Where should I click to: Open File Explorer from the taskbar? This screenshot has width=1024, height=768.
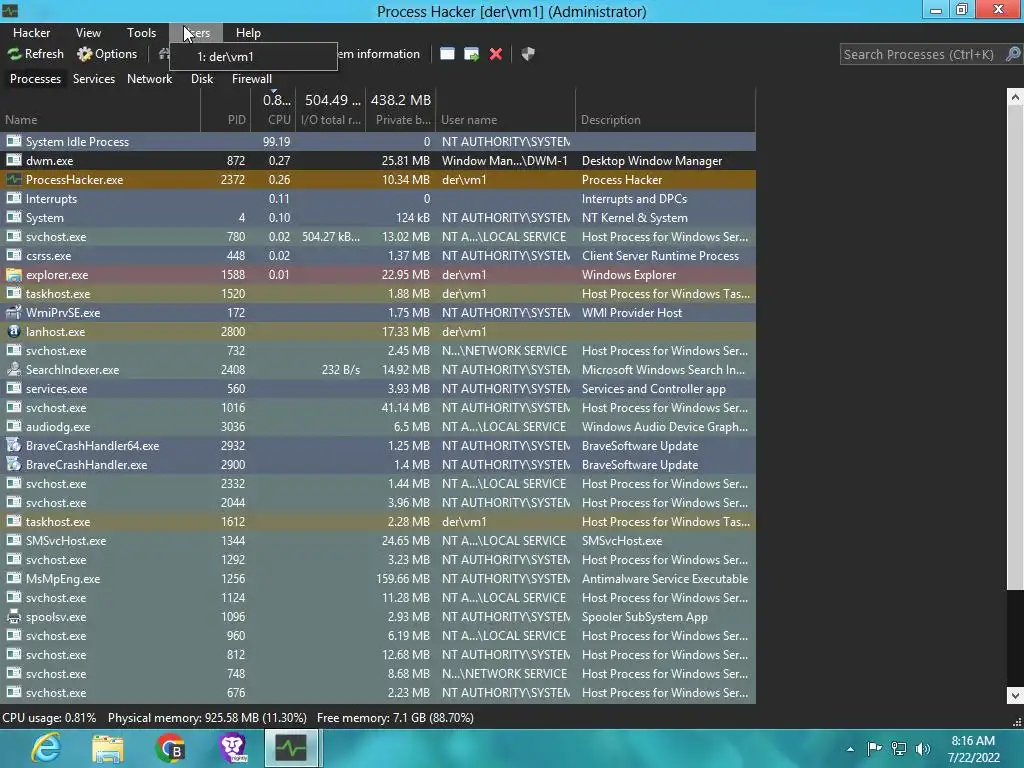[x=108, y=748]
